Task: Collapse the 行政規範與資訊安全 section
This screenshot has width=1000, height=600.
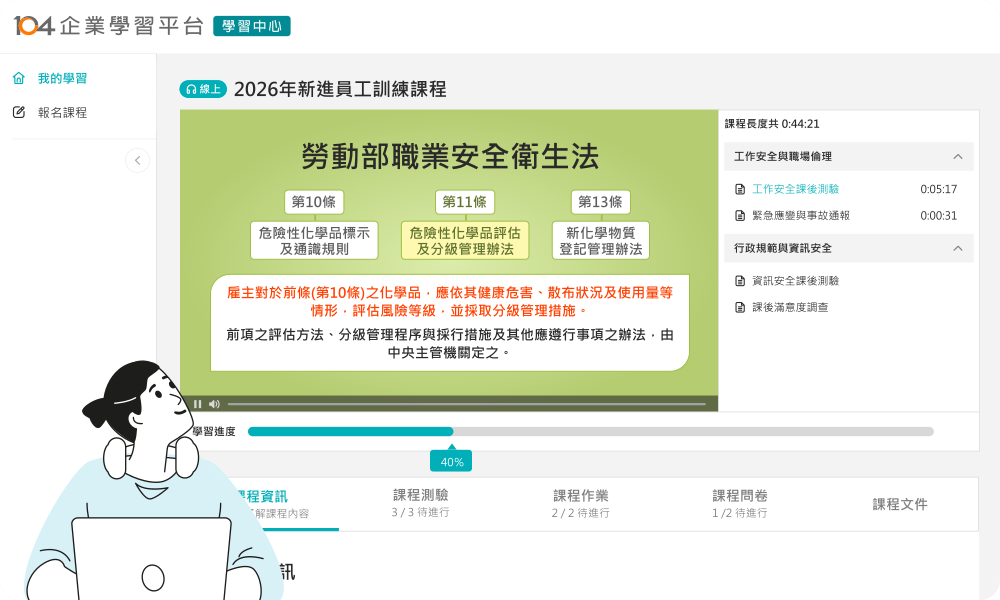Action: point(957,249)
